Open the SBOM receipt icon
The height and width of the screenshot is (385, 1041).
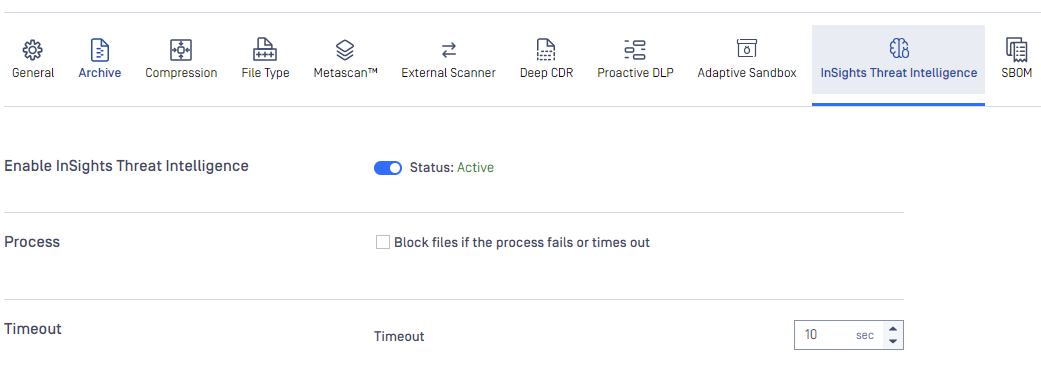(1016, 50)
